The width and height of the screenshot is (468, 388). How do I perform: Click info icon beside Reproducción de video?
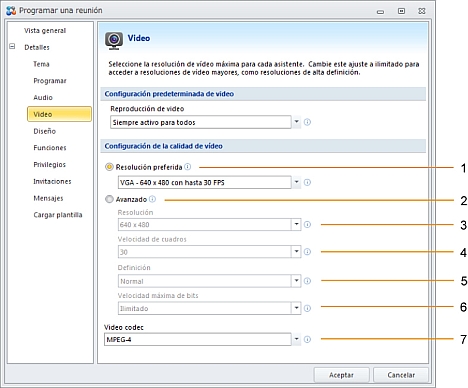coord(307,122)
